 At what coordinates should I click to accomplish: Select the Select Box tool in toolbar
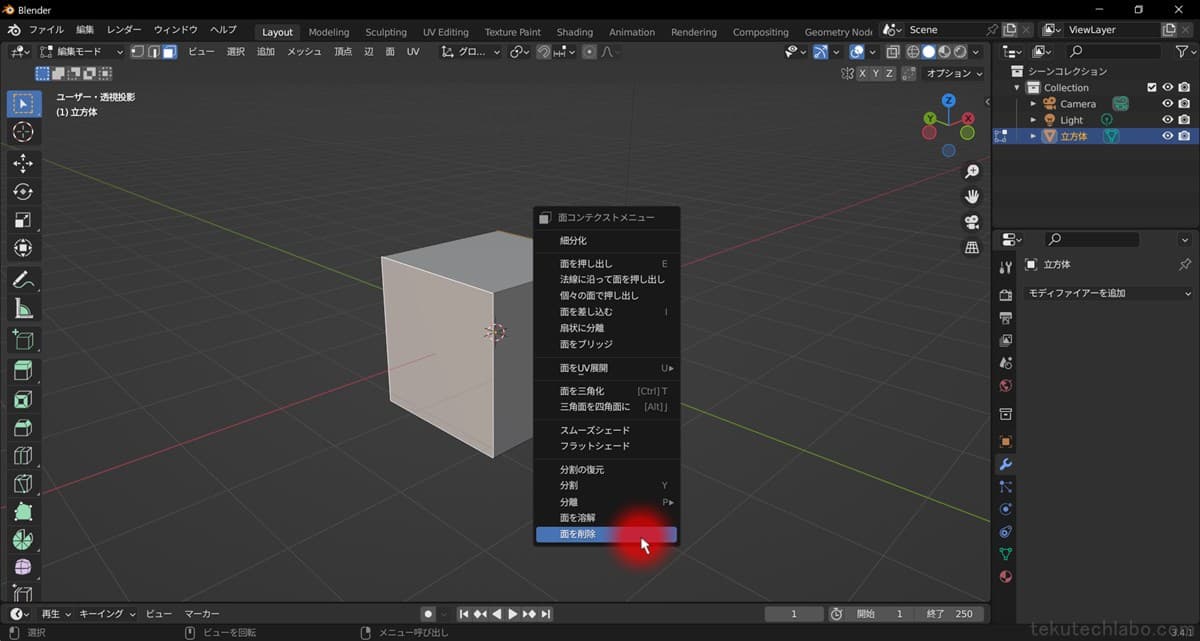[x=23, y=104]
